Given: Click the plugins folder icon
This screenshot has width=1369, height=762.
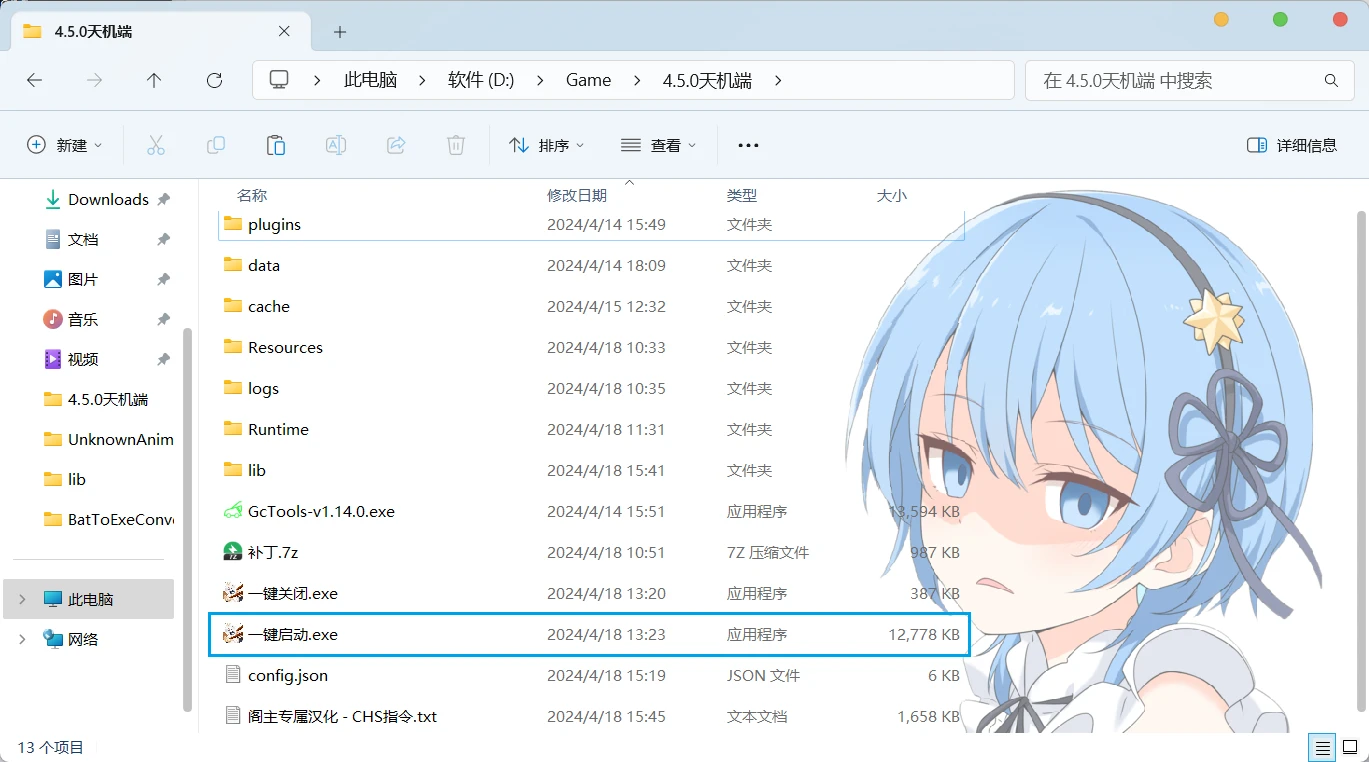Looking at the screenshot, I should click(x=233, y=224).
